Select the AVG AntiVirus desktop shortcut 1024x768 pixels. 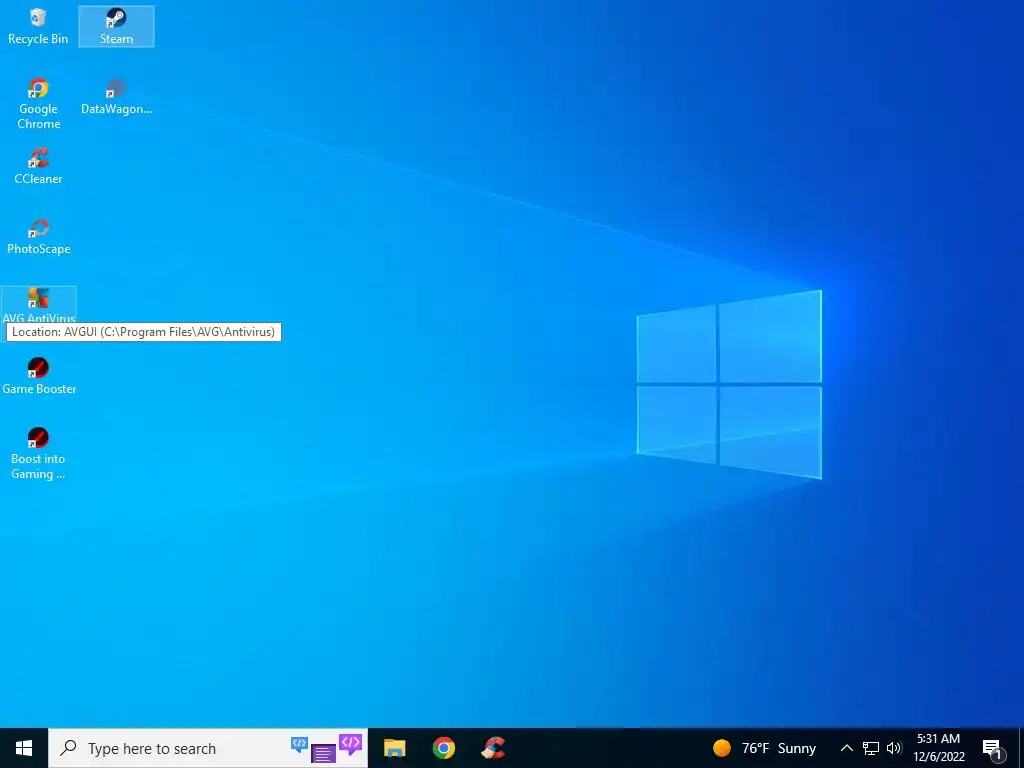click(39, 304)
